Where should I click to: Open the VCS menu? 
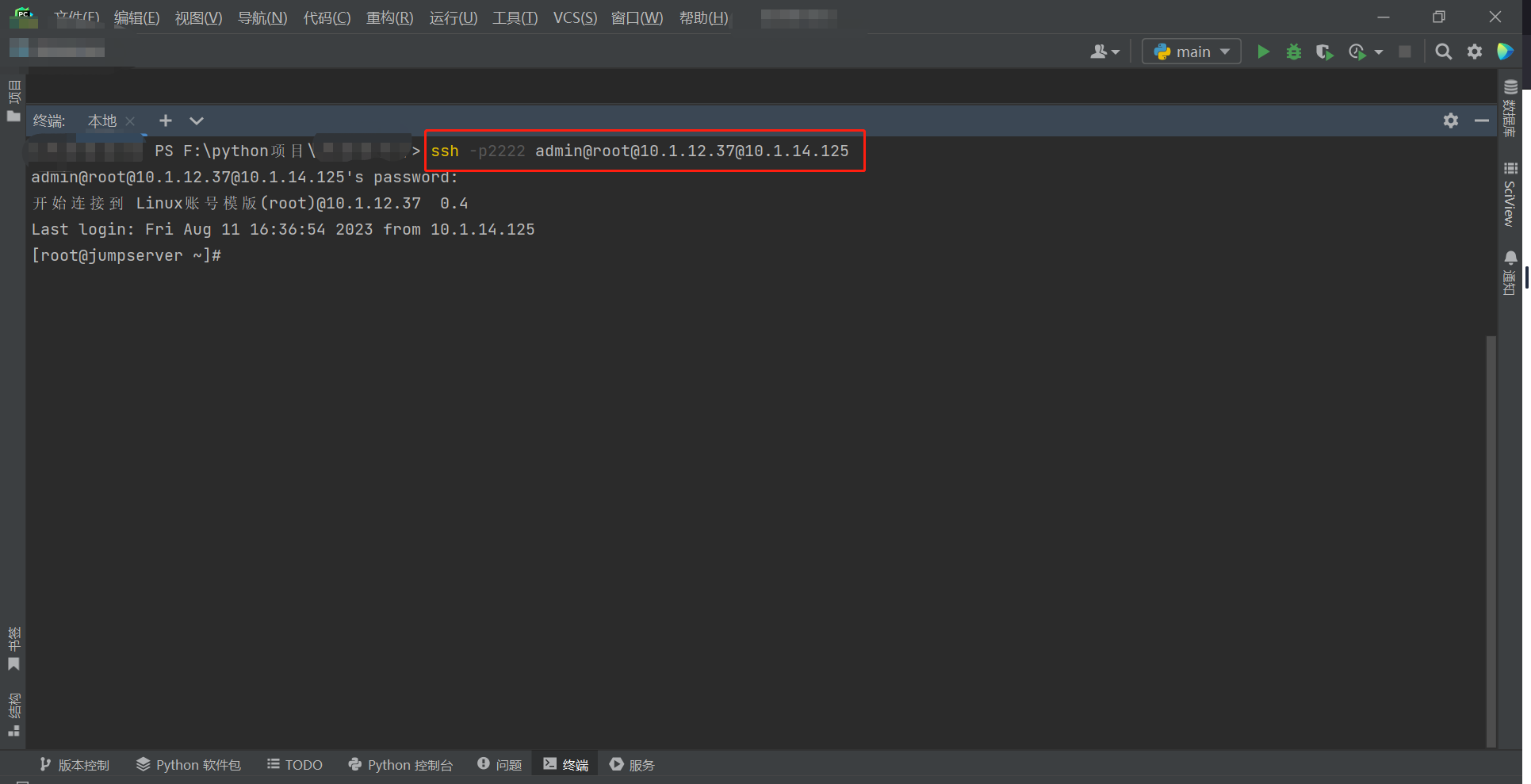[574, 17]
